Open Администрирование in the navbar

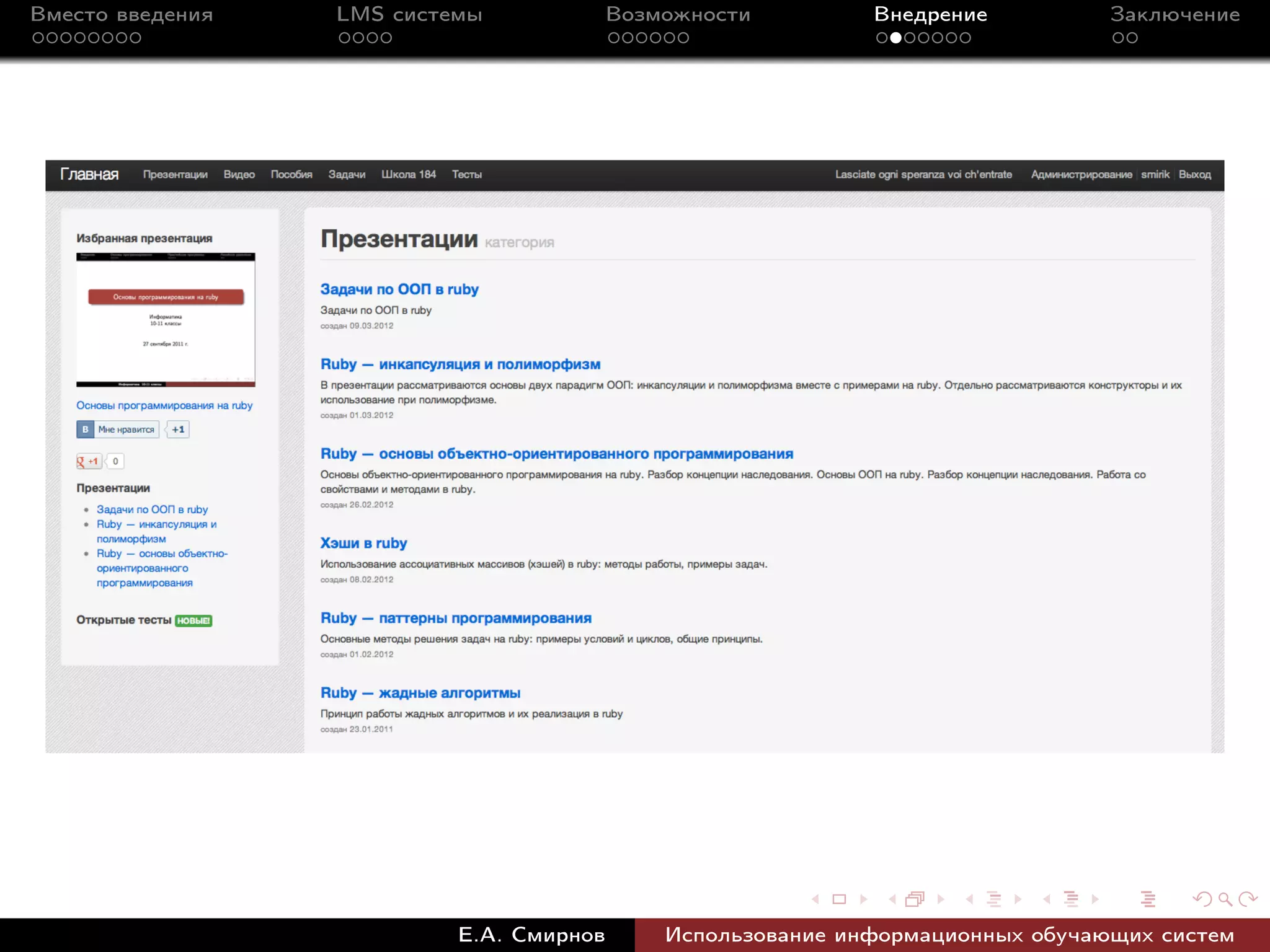click(x=1081, y=175)
